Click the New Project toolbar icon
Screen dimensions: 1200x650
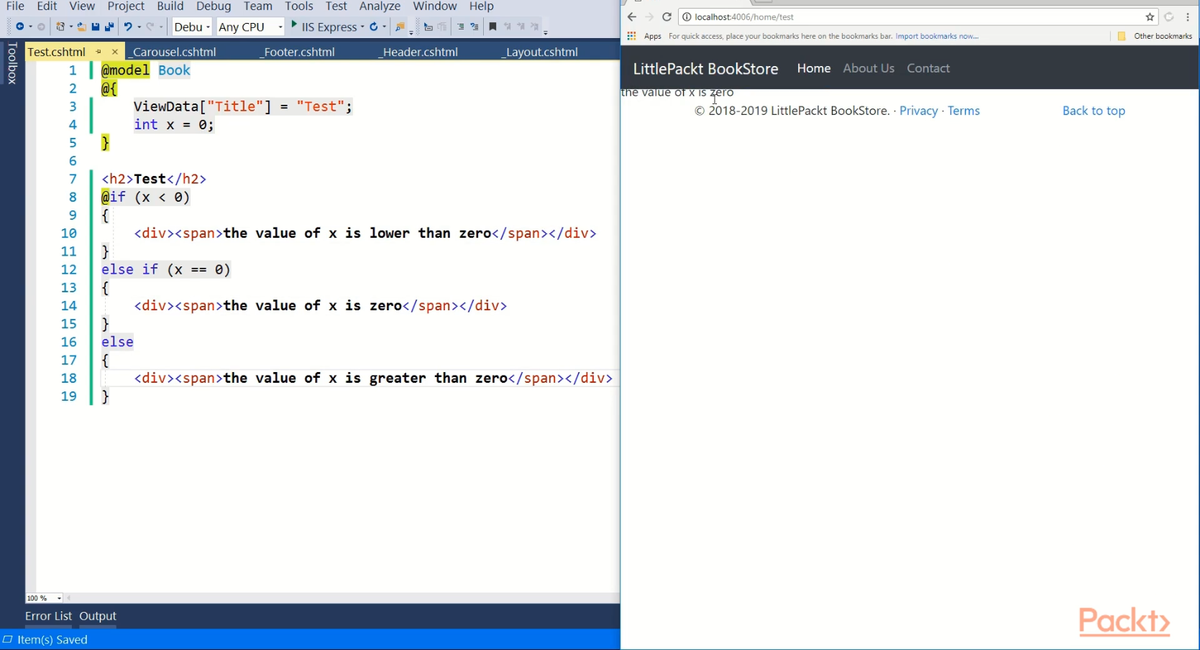point(60,27)
